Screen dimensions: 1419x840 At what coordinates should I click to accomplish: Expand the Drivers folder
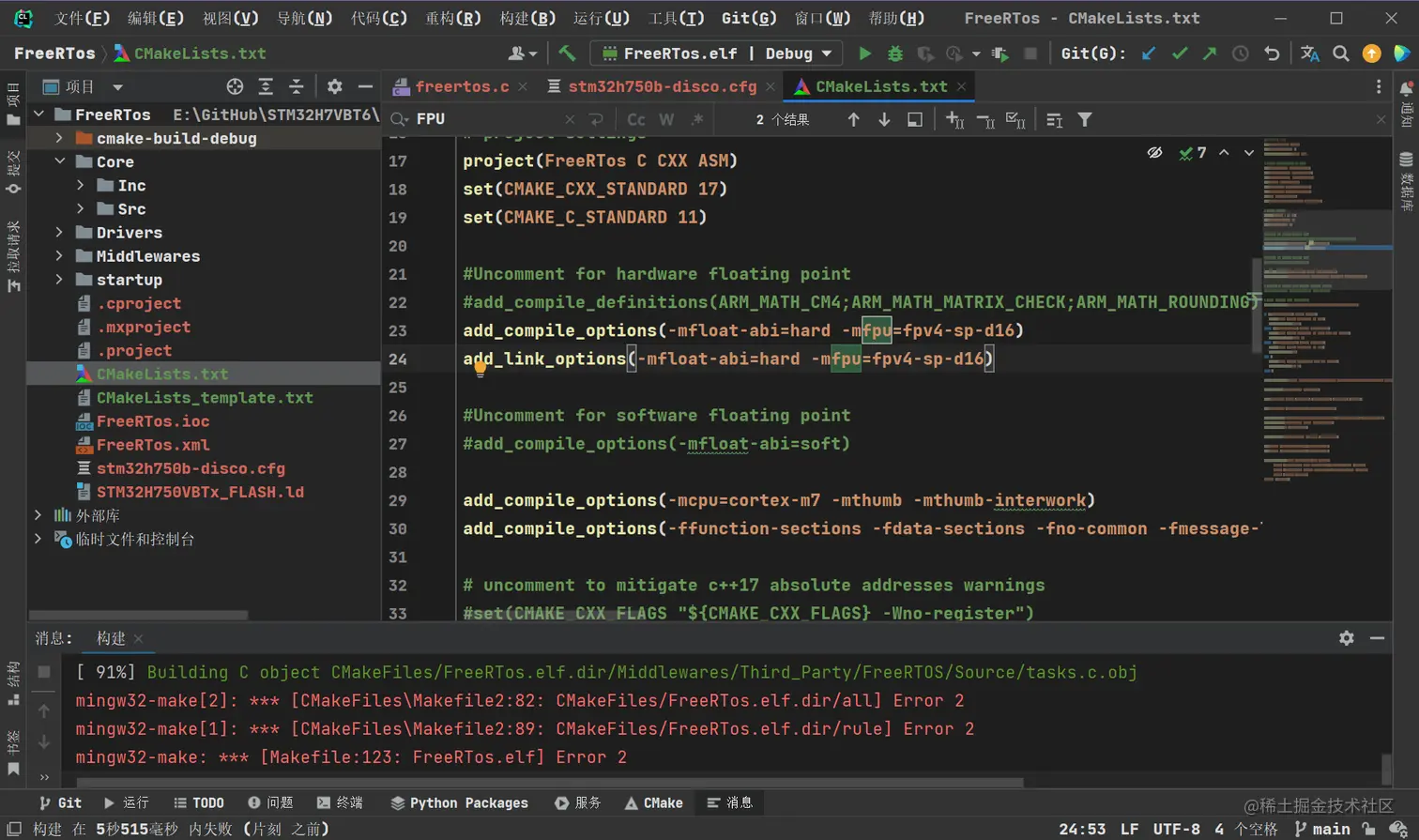[x=59, y=232]
